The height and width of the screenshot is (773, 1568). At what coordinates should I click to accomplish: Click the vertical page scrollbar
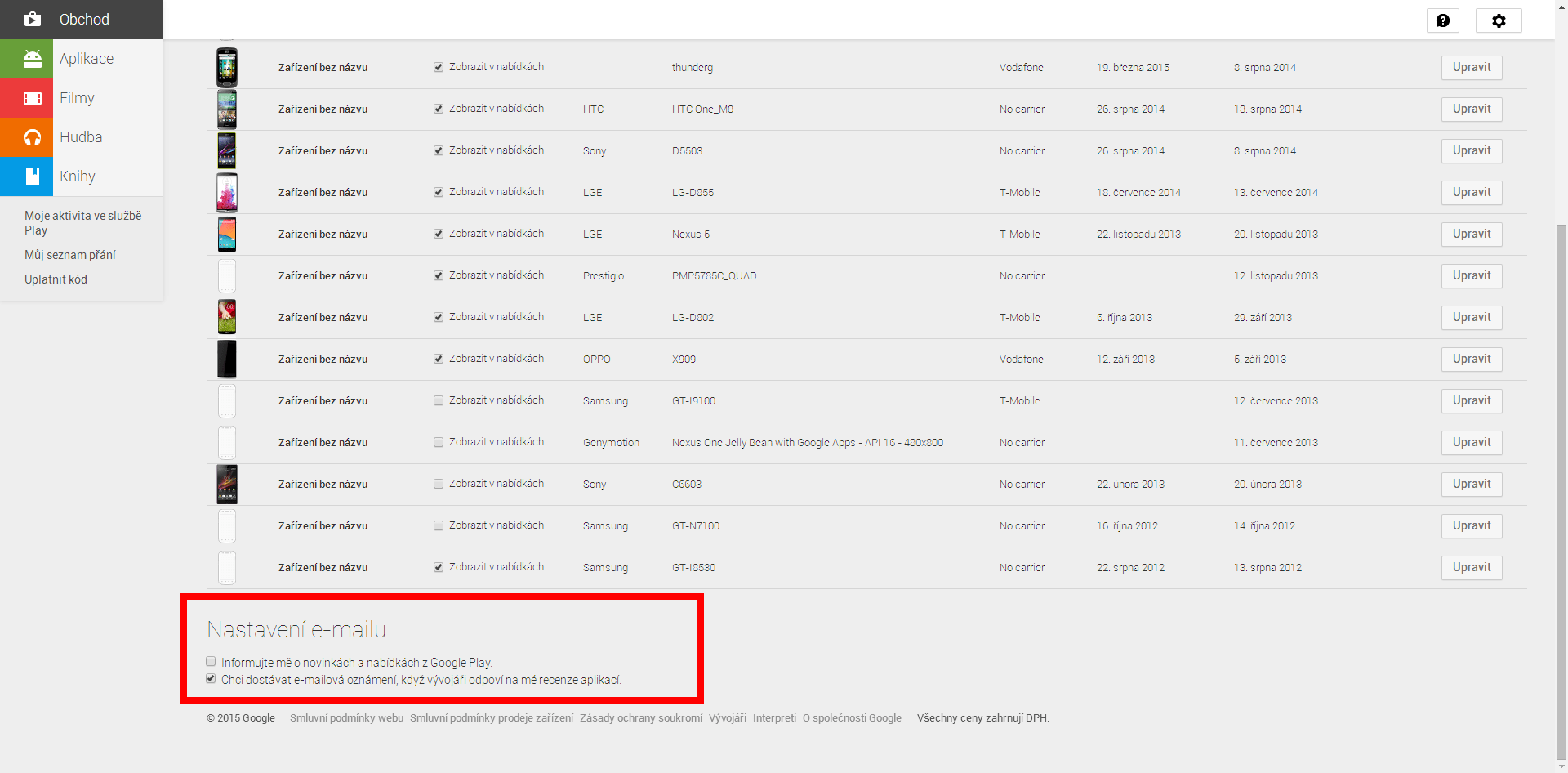[x=1561, y=490]
